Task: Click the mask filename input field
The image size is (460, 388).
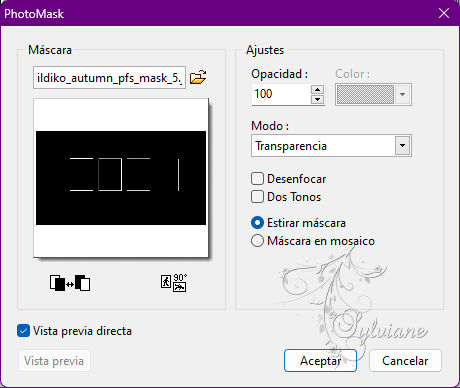Action: [x=109, y=78]
